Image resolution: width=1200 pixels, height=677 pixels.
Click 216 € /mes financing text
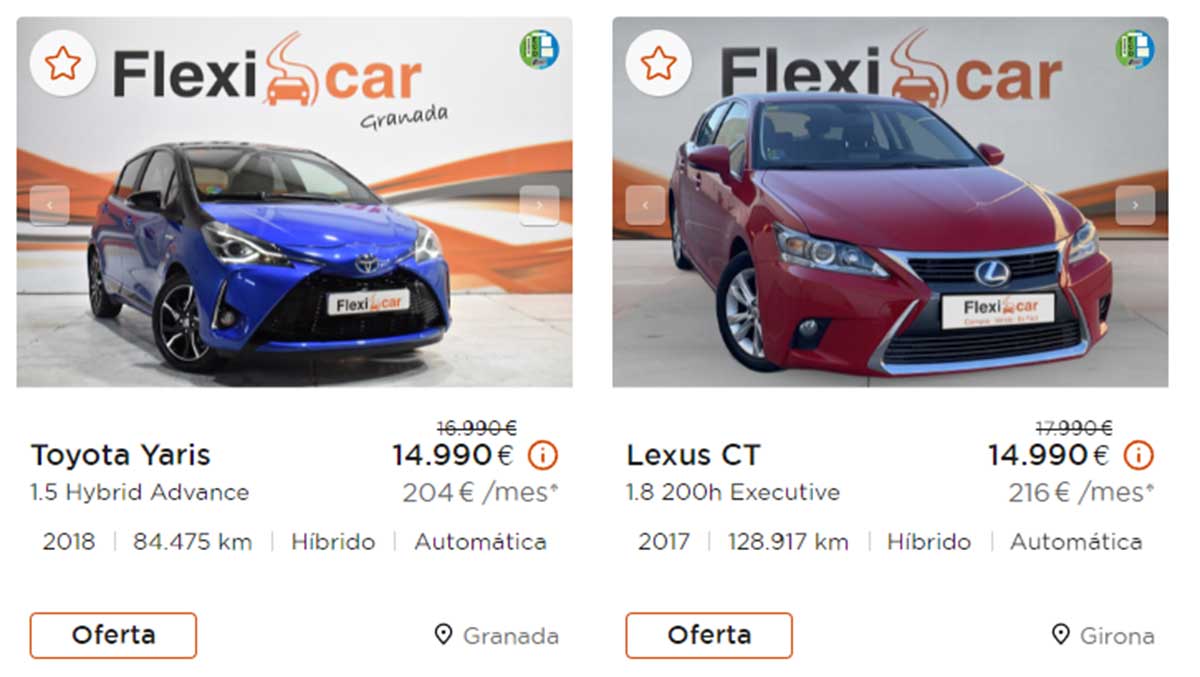[x=1081, y=493]
